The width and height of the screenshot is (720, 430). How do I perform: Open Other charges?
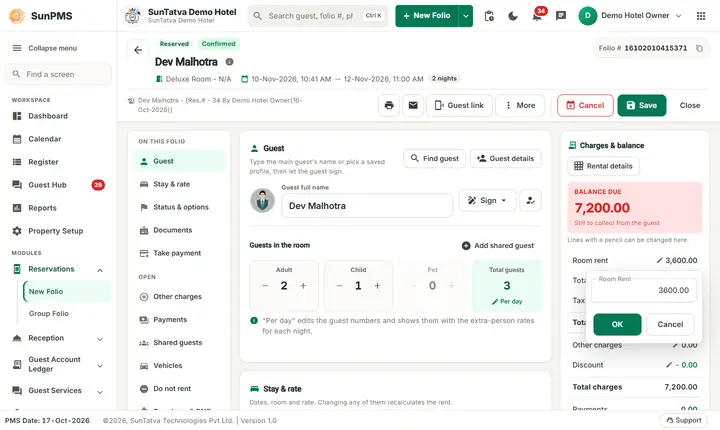(179, 297)
